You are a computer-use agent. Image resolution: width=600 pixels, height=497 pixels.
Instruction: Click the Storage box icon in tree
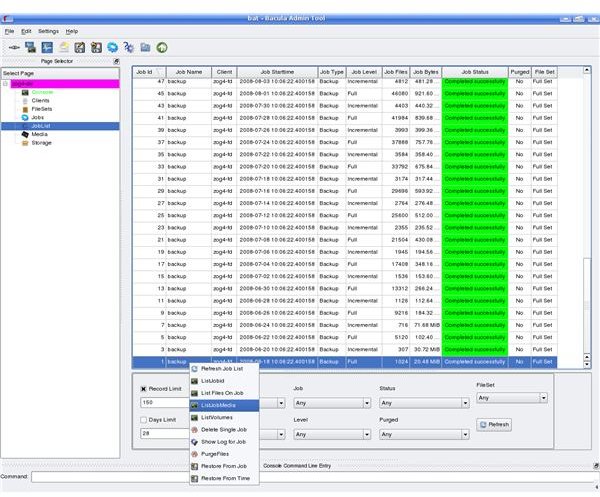pos(25,143)
